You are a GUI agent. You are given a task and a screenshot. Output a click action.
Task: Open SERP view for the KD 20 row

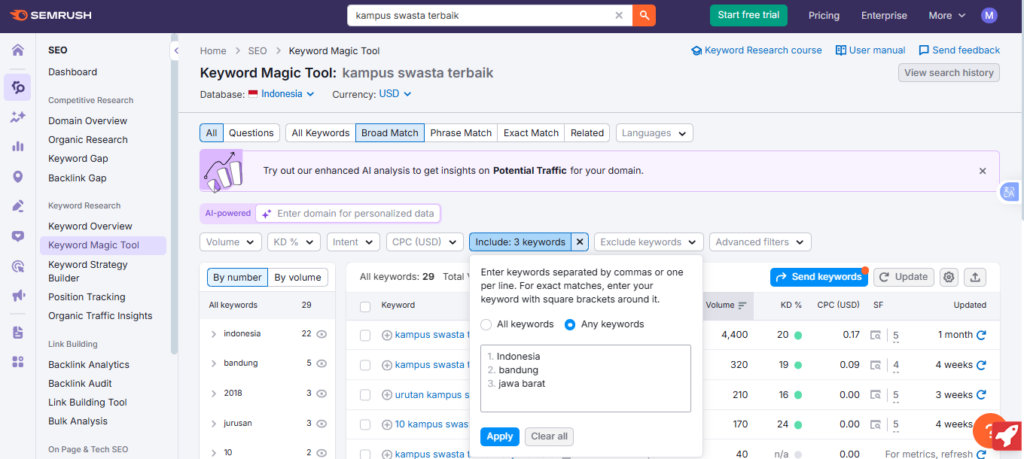point(875,335)
